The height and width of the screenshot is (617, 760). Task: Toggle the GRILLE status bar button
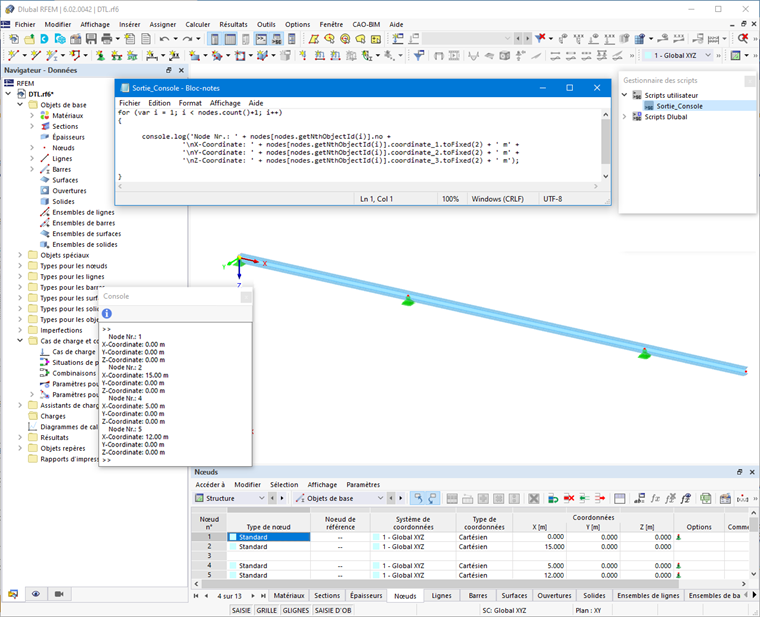click(267, 610)
